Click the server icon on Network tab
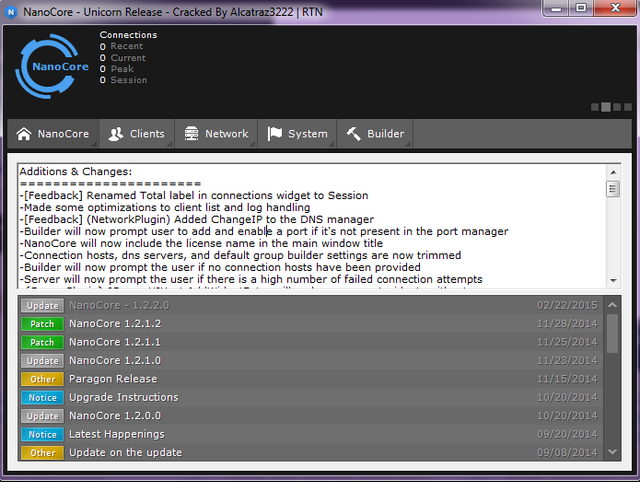This screenshot has width=640, height=482. pos(191,133)
